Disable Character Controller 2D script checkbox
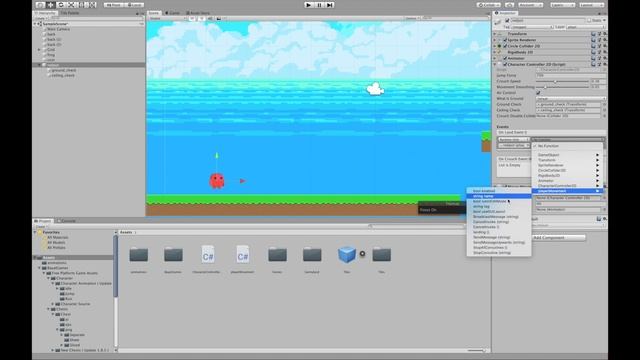 click(505, 64)
